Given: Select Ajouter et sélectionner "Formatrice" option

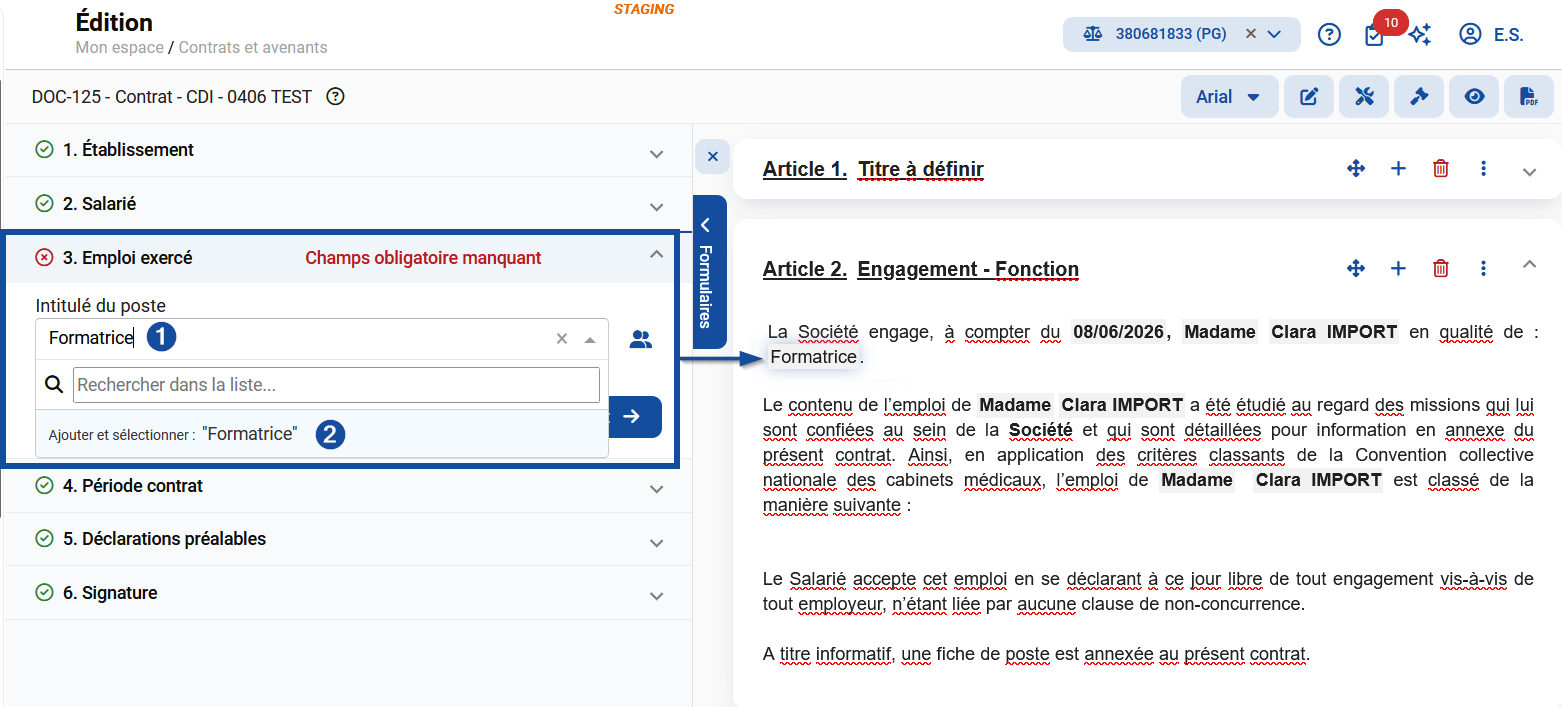Looking at the screenshot, I should click(x=322, y=434).
